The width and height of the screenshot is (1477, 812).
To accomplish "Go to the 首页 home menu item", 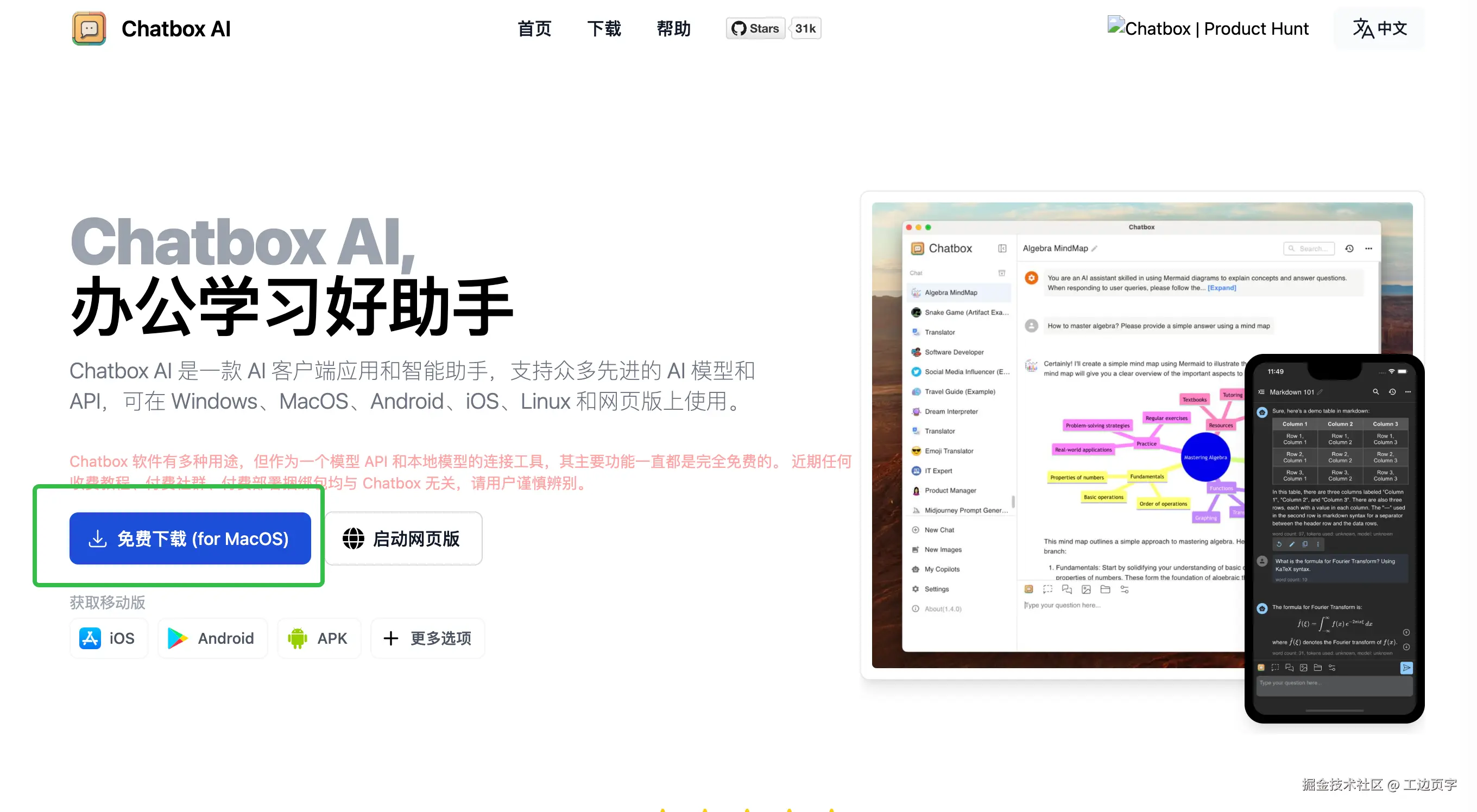I will tap(534, 29).
